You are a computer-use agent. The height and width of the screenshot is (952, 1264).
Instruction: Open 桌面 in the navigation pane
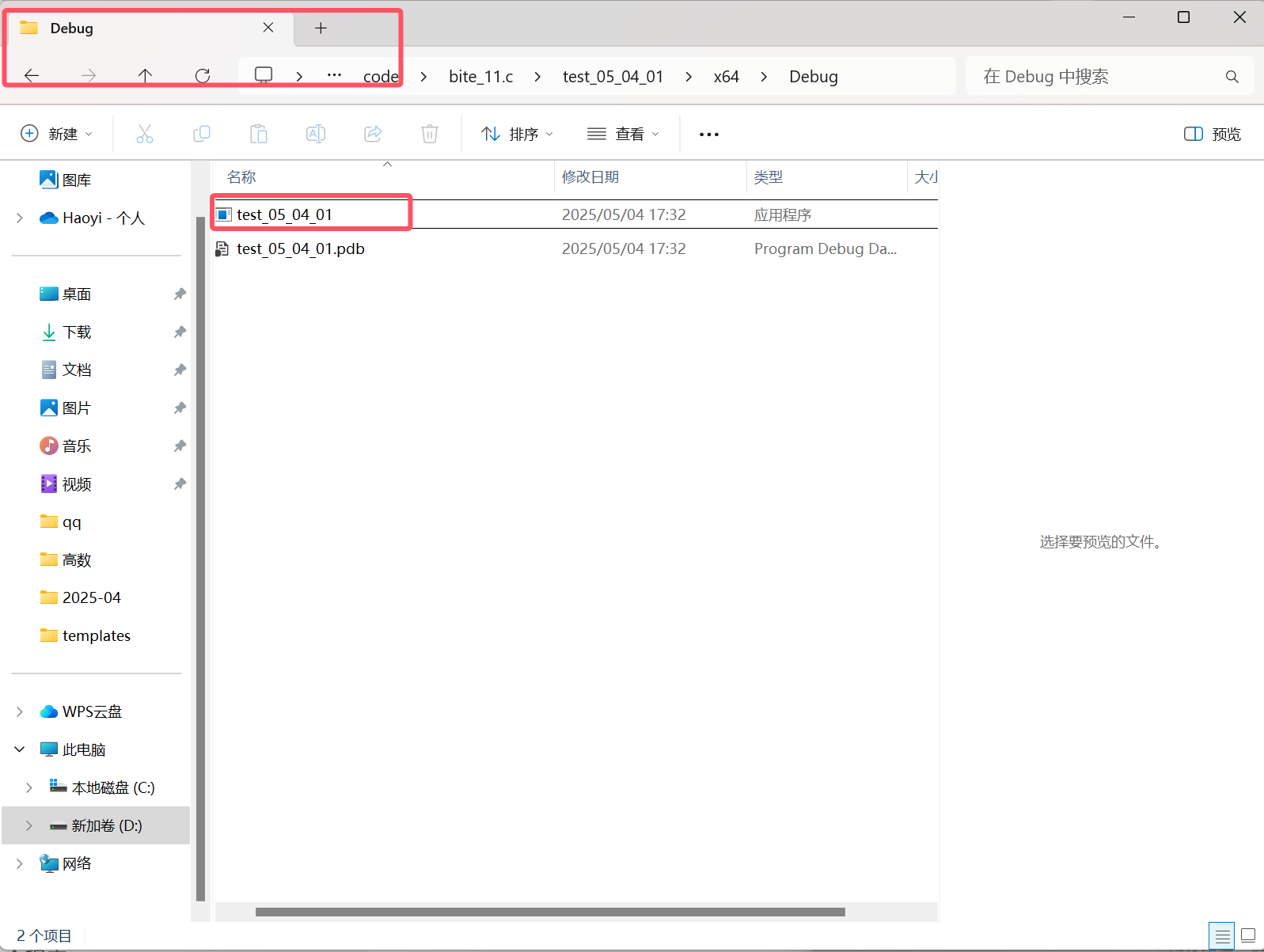coord(77,294)
